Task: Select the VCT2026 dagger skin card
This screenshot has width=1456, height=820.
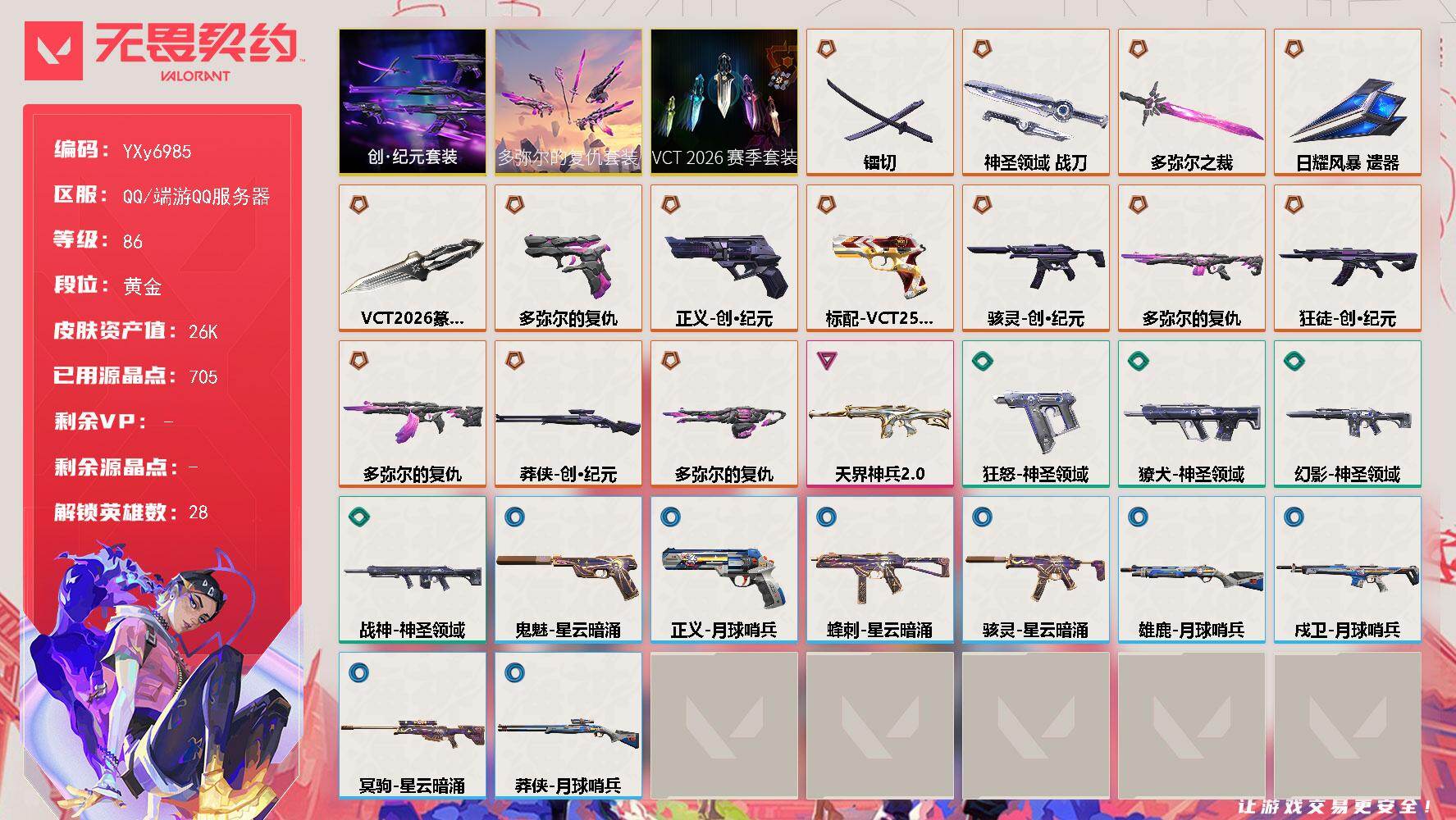Action: pos(413,257)
